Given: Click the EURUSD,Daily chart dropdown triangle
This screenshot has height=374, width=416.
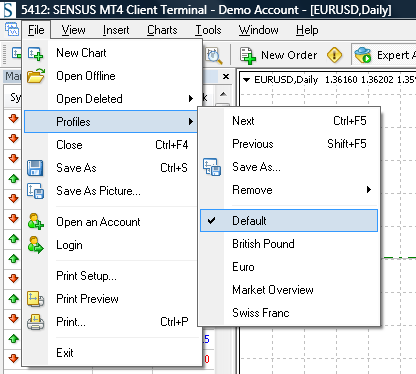Looking at the screenshot, I should pos(246,80).
